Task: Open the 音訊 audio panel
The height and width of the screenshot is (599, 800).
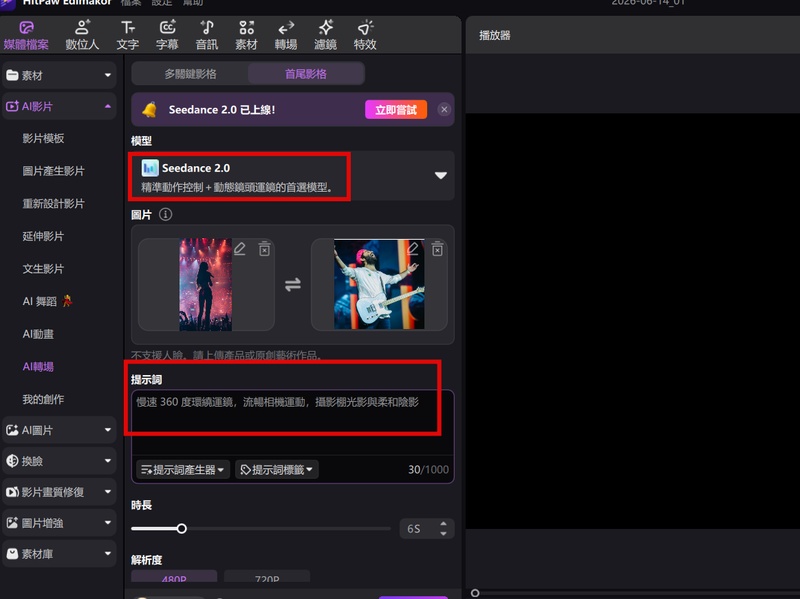Action: coord(207,35)
